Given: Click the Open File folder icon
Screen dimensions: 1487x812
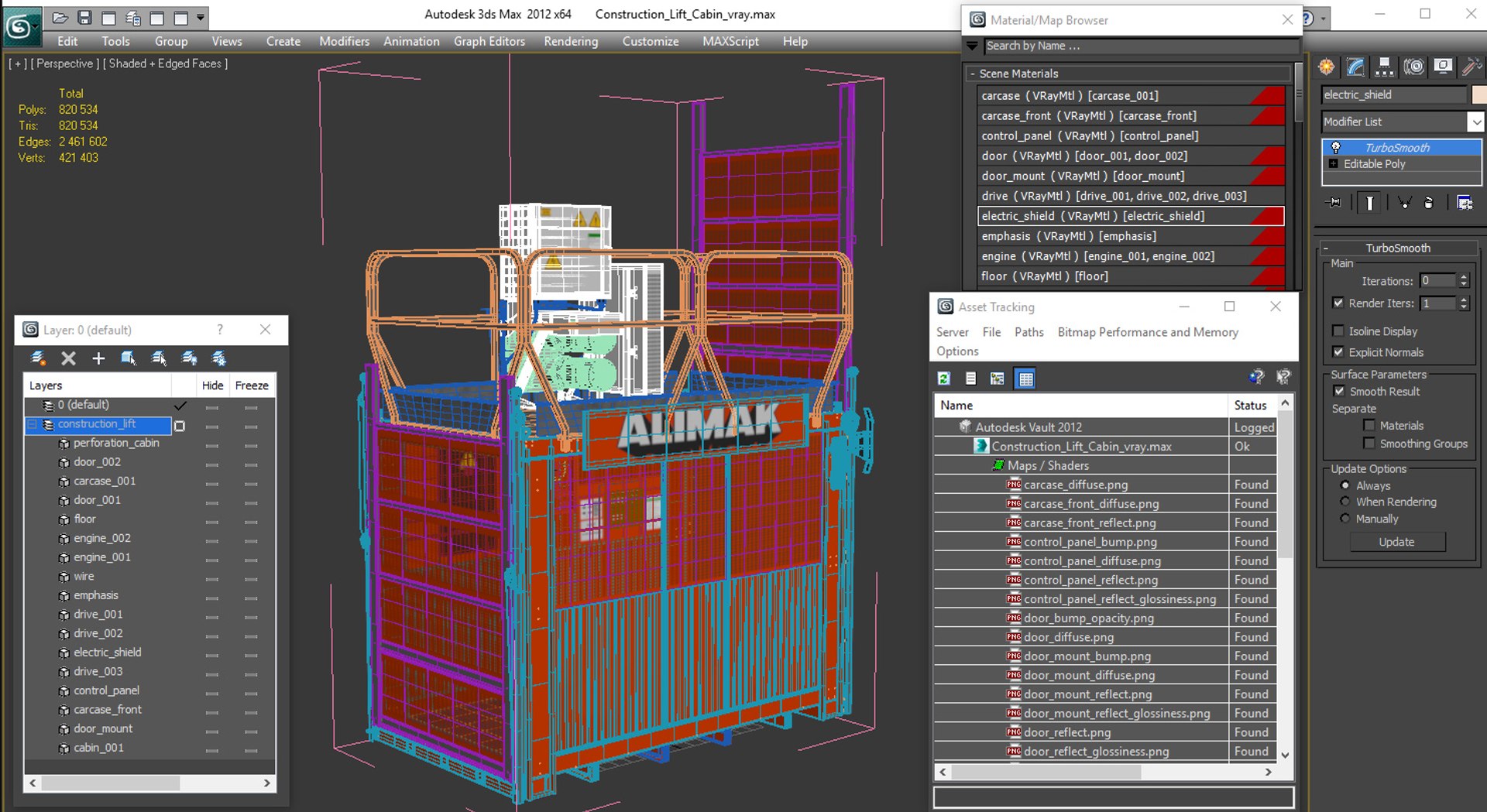Looking at the screenshot, I should (60, 17).
